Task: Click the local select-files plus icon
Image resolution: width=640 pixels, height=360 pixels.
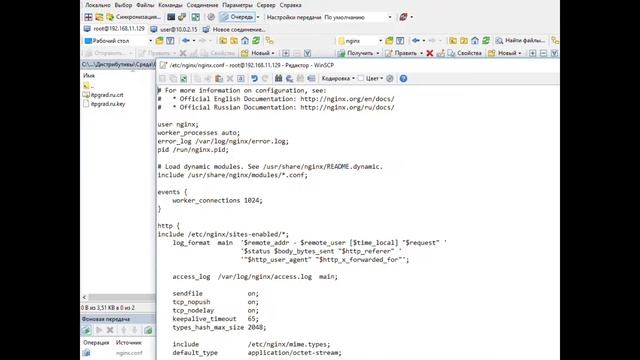Action: (286, 53)
